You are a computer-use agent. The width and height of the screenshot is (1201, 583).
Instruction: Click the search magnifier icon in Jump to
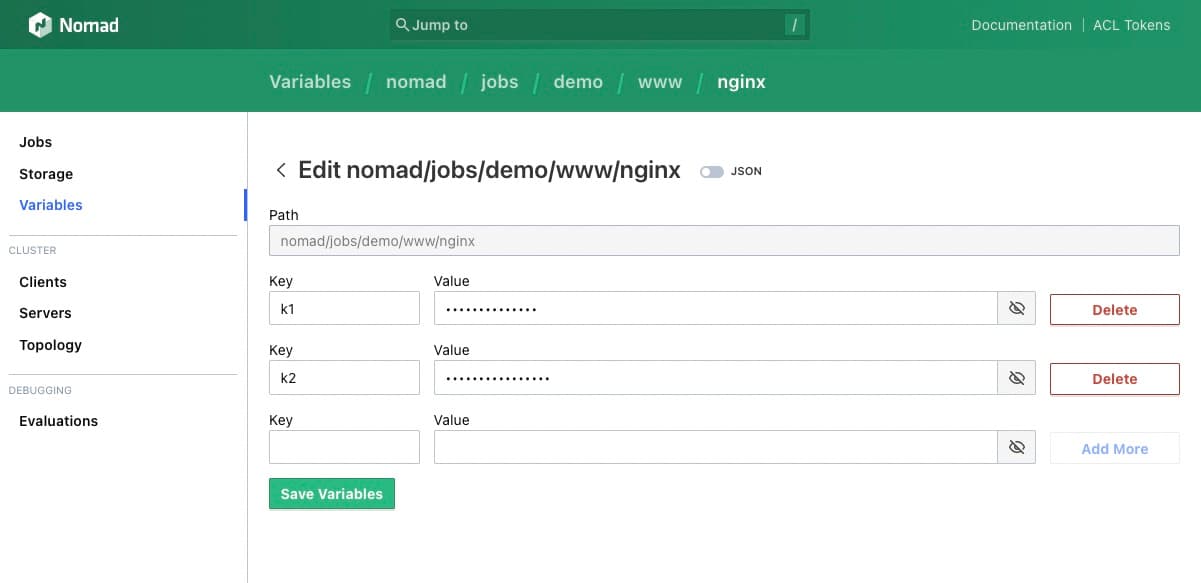[x=402, y=25]
